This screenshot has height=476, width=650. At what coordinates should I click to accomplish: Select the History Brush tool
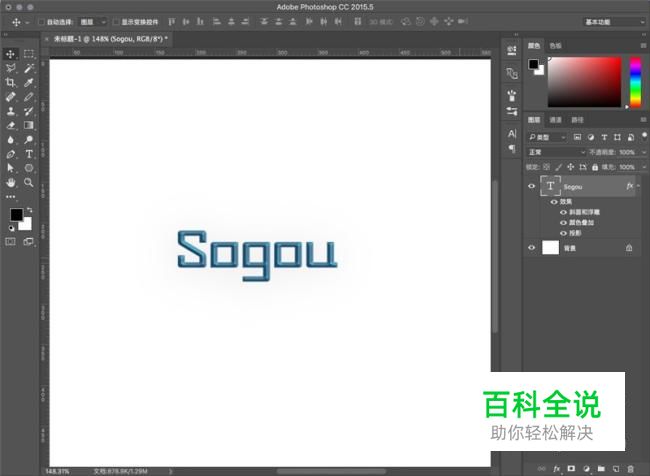click(29, 111)
